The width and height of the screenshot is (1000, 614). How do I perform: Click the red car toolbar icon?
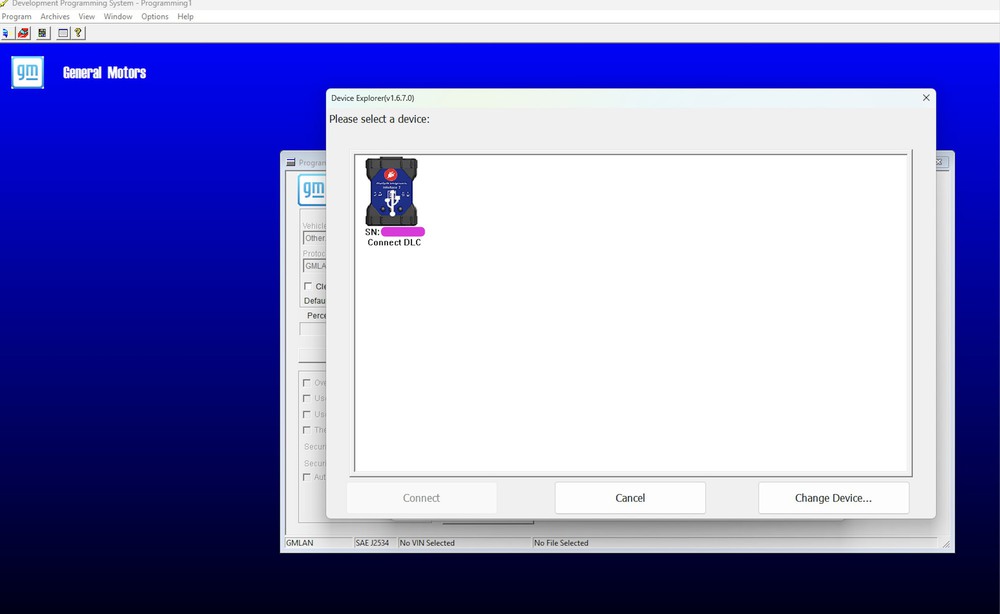(x=24, y=33)
